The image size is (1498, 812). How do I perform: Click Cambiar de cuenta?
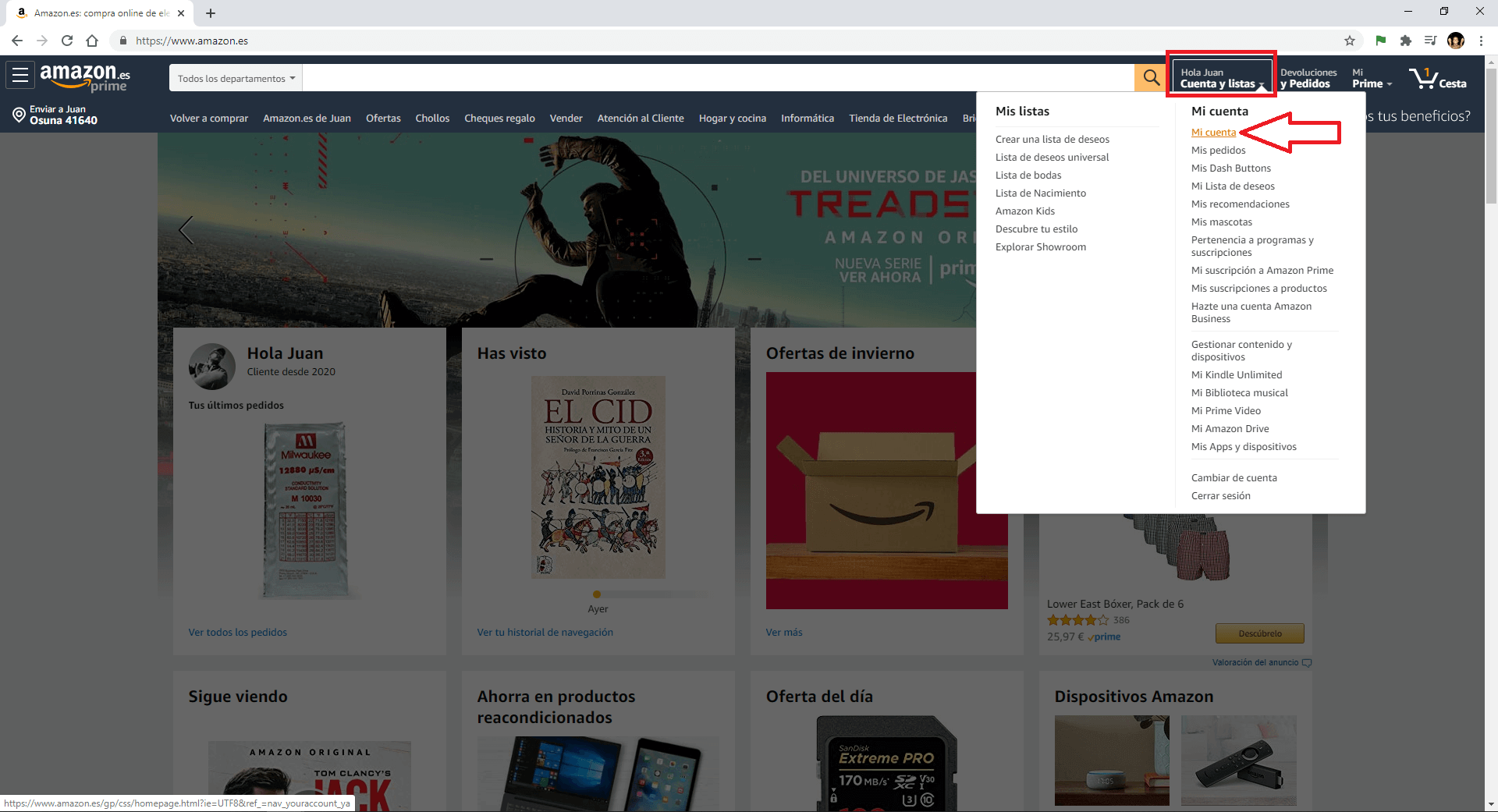pos(1234,478)
